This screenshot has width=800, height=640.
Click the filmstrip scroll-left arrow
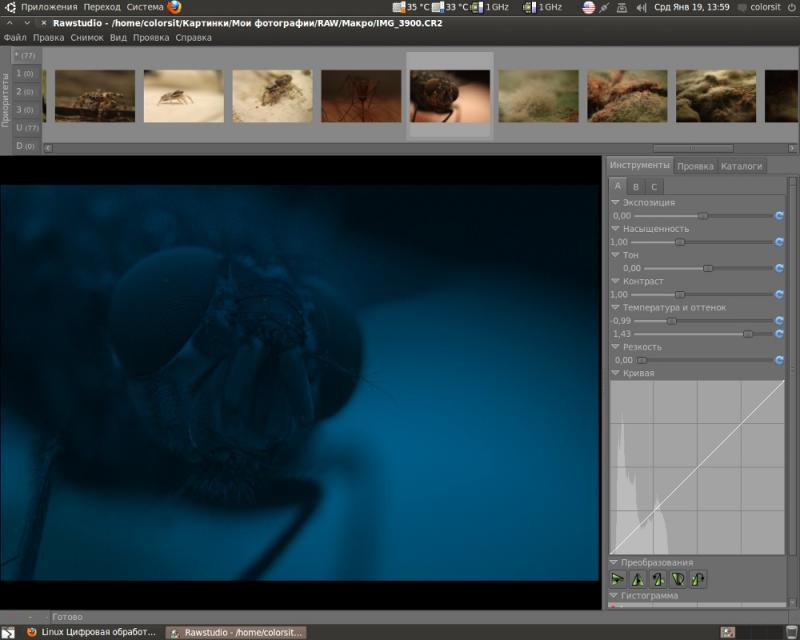(x=48, y=149)
